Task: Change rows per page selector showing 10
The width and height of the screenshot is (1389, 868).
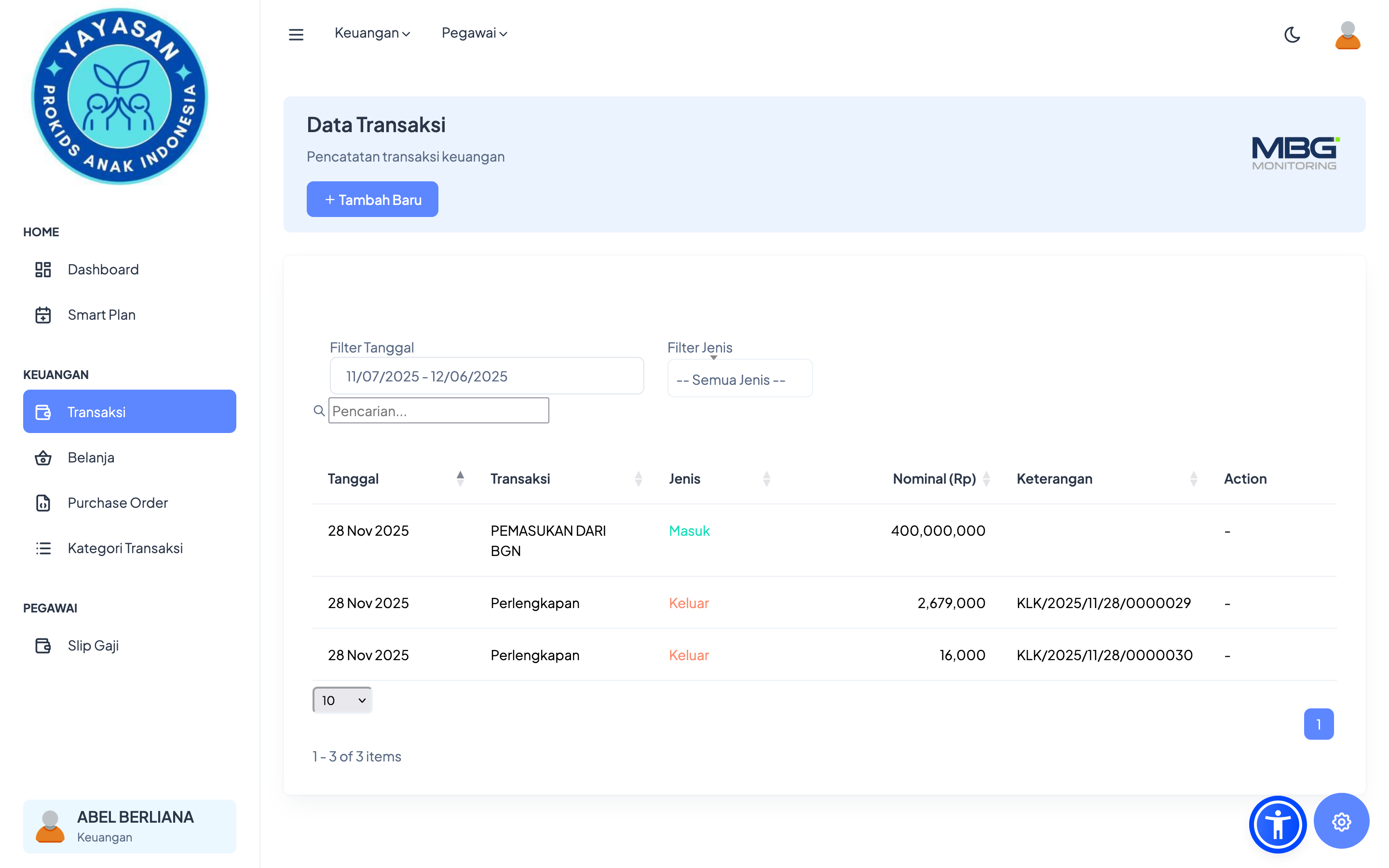Action: pyautogui.click(x=342, y=700)
